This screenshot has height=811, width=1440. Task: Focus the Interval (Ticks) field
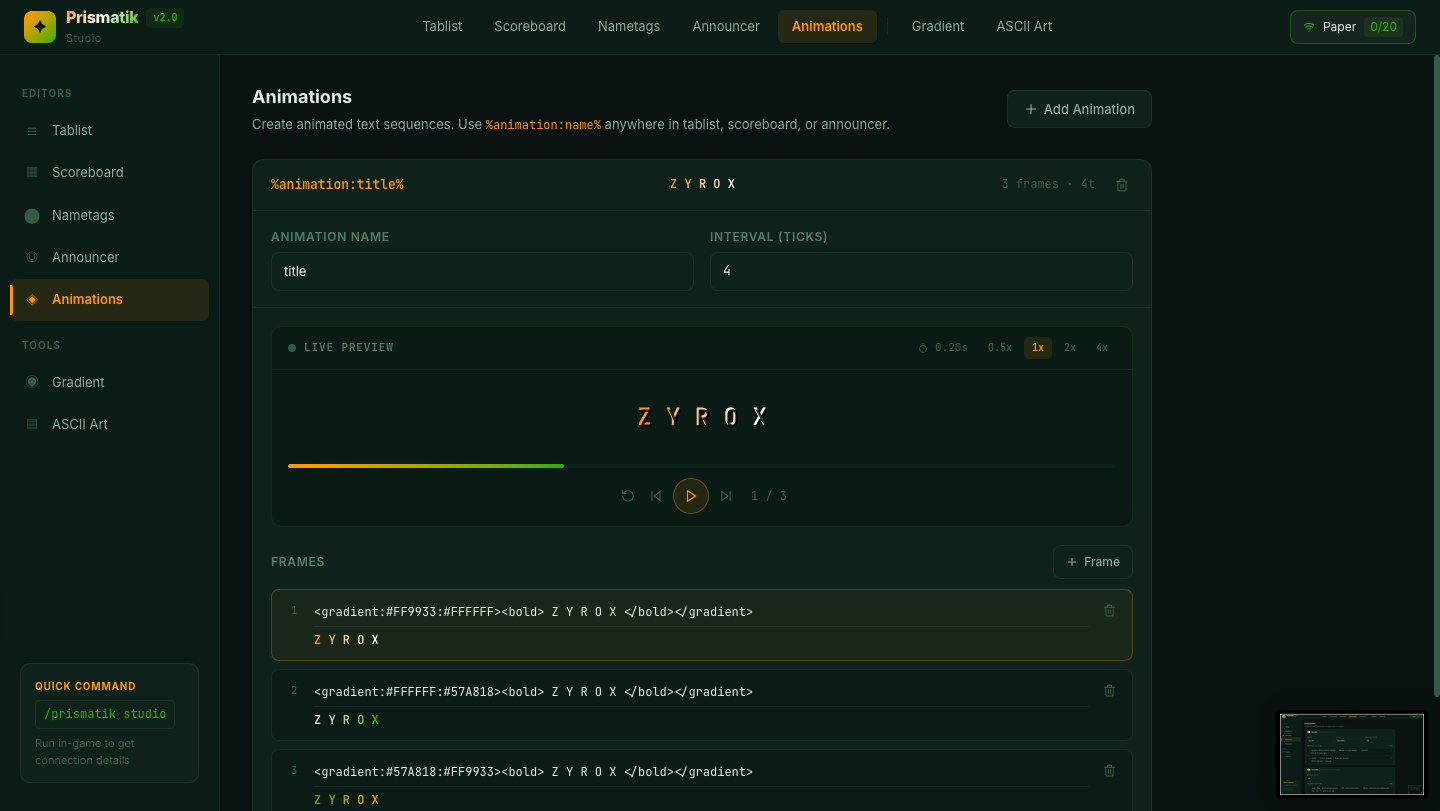click(x=921, y=271)
